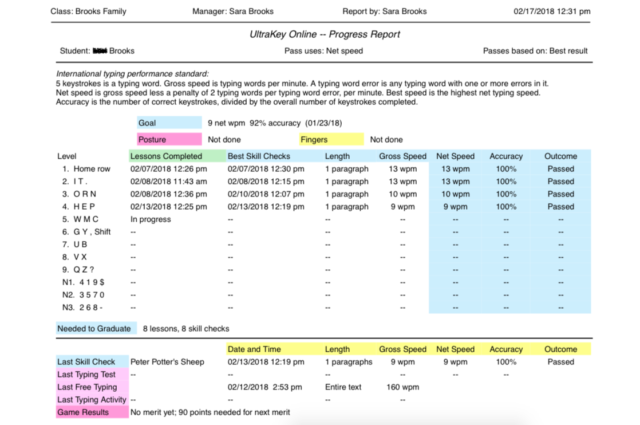Click the 'Net Speed' header in the levels table
The width and height of the screenshot is (640, 425).
tap(455, 156)
